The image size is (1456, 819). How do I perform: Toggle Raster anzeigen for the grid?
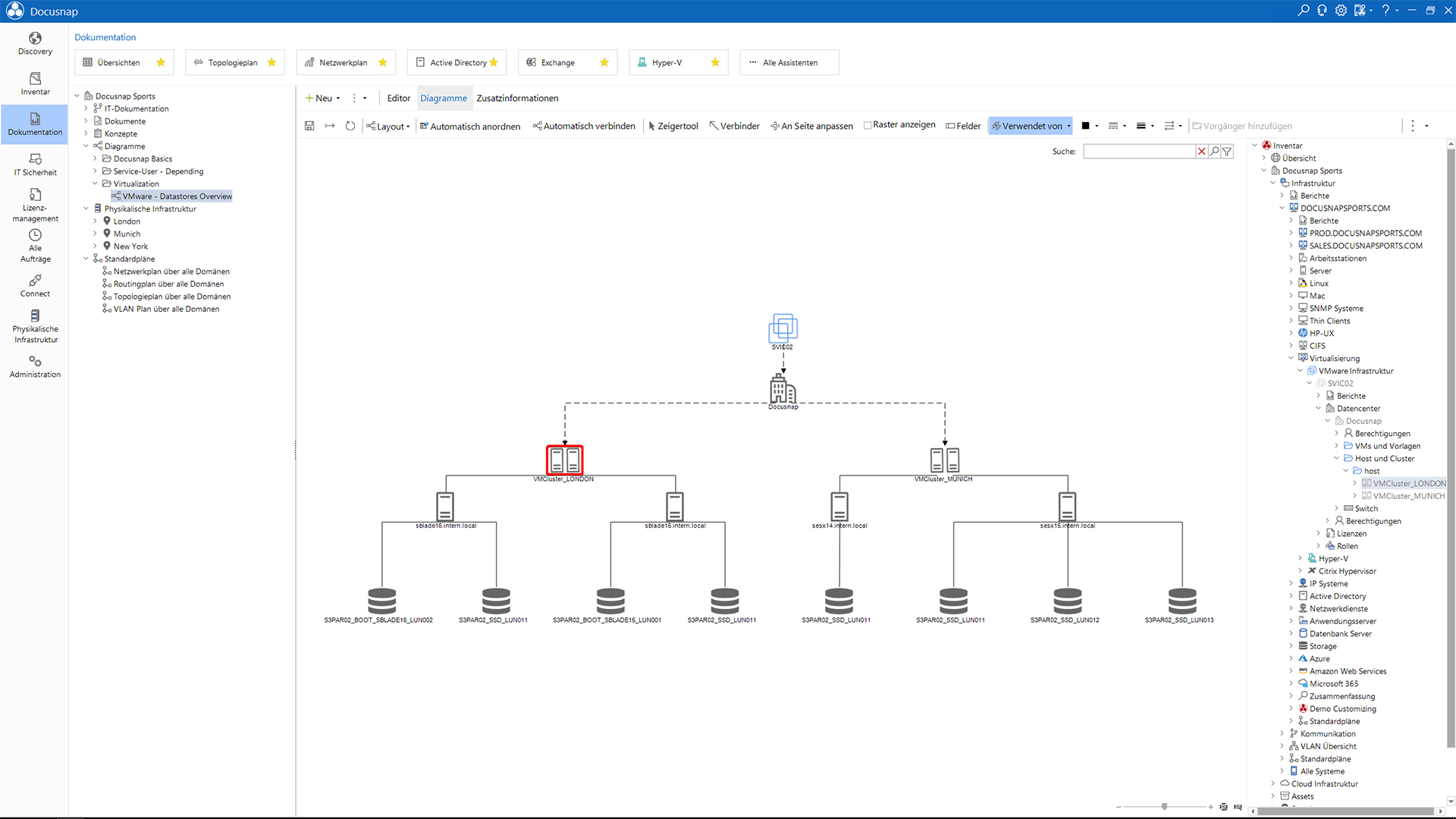point(899,125)
